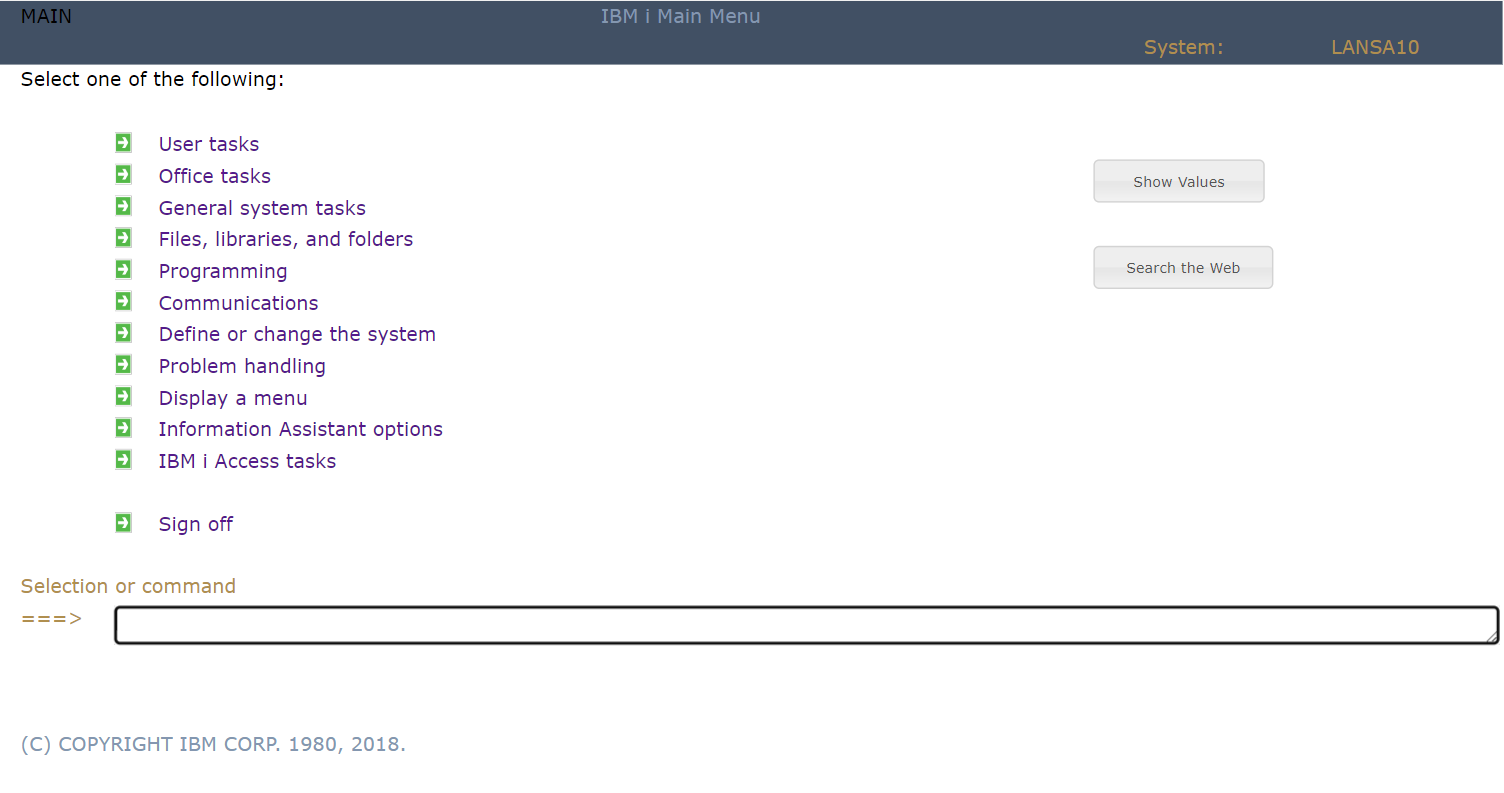Click the green arrow icon beside Office tasks
1504x793 pixels.
123,175
